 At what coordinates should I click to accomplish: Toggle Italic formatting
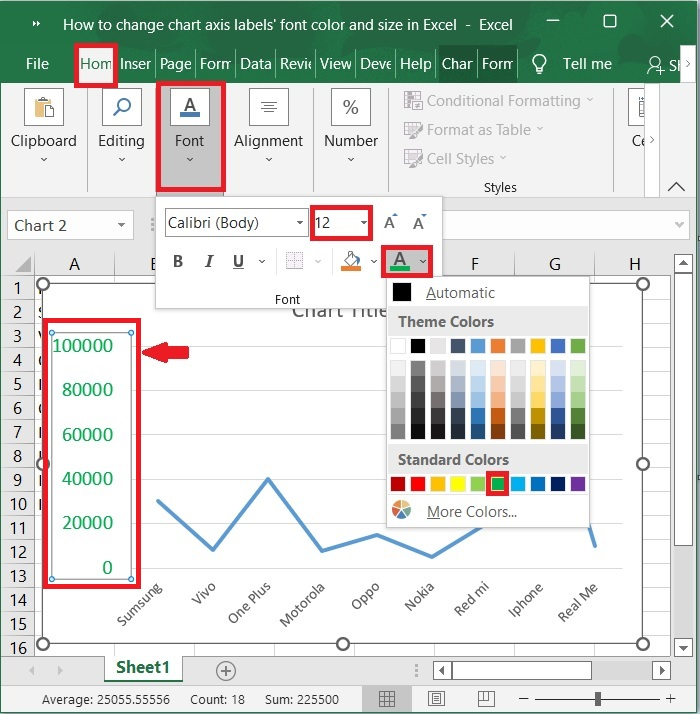[209, 262]
